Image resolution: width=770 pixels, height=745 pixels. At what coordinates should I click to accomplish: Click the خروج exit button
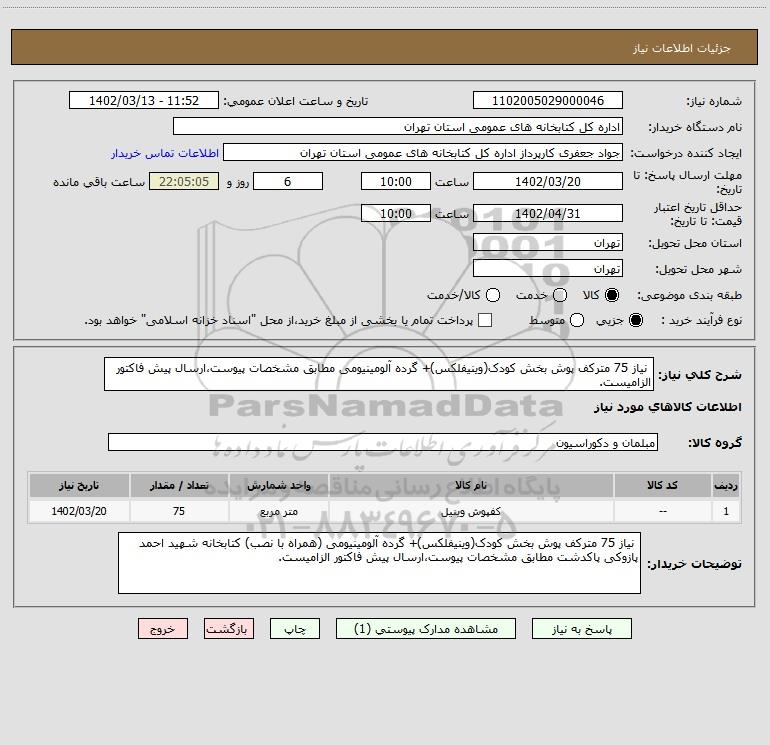pos(163,629)
